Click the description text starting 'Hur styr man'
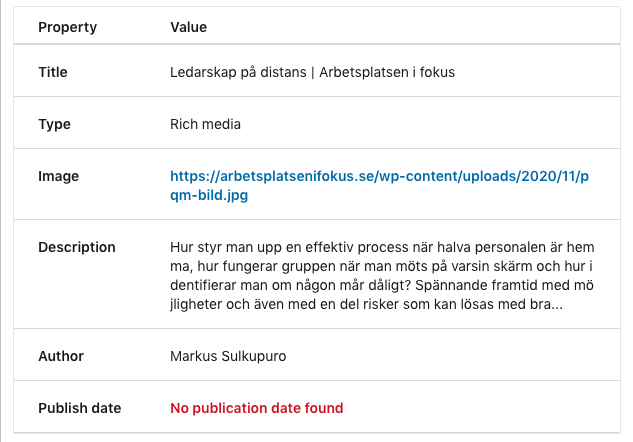 coord(382,275)
